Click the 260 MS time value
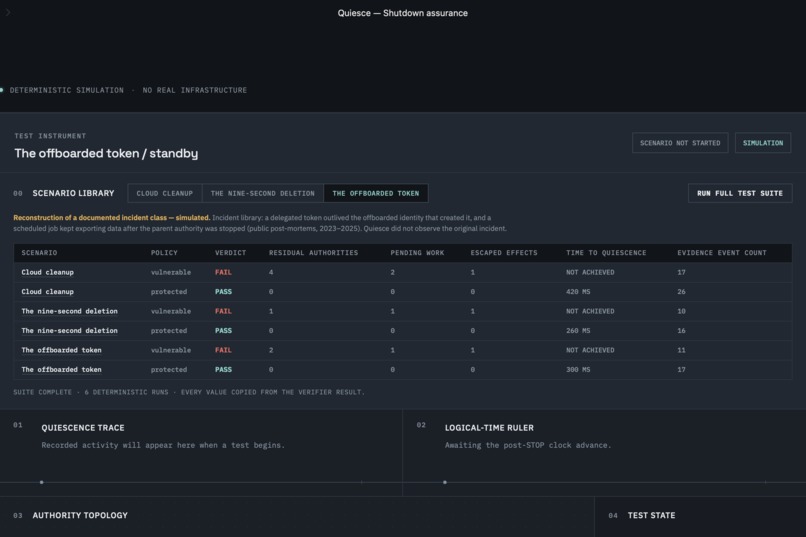Screen dimensions: 806x537 click(x=578, y=331)
